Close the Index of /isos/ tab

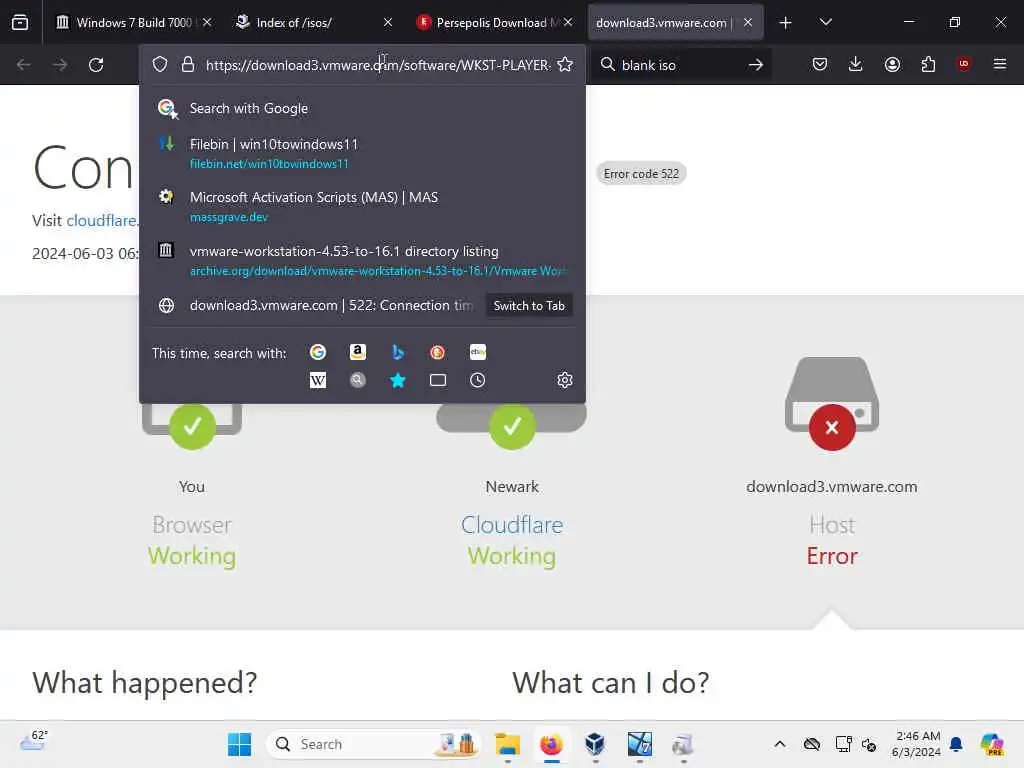click(388, 22)
